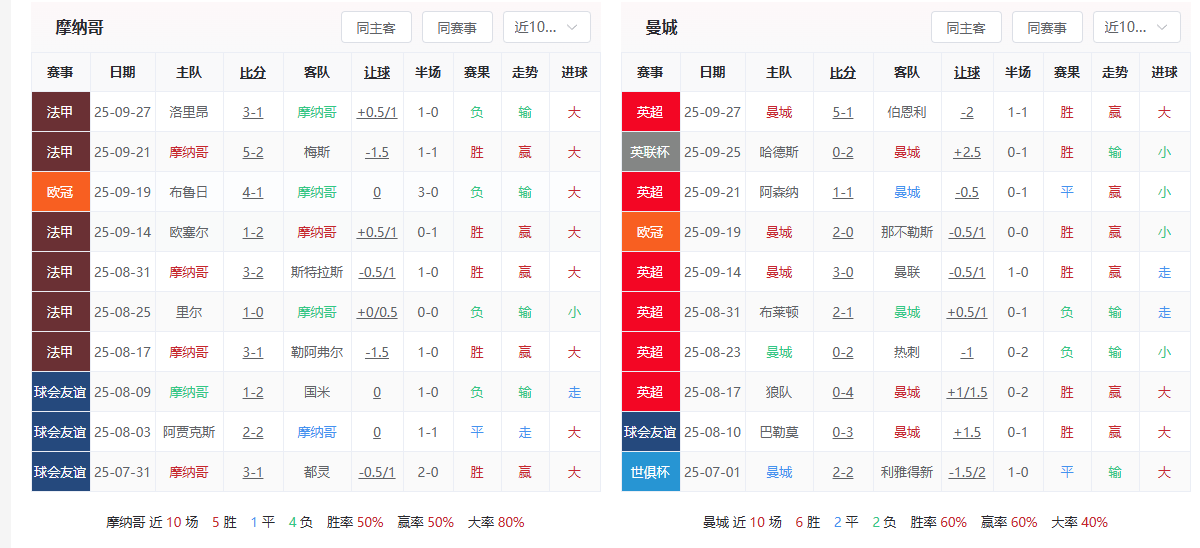This screenshot has height=548, width=1200.
Task: Click the gray 英联杯 competition tag
Action: [x=650, y=152]
